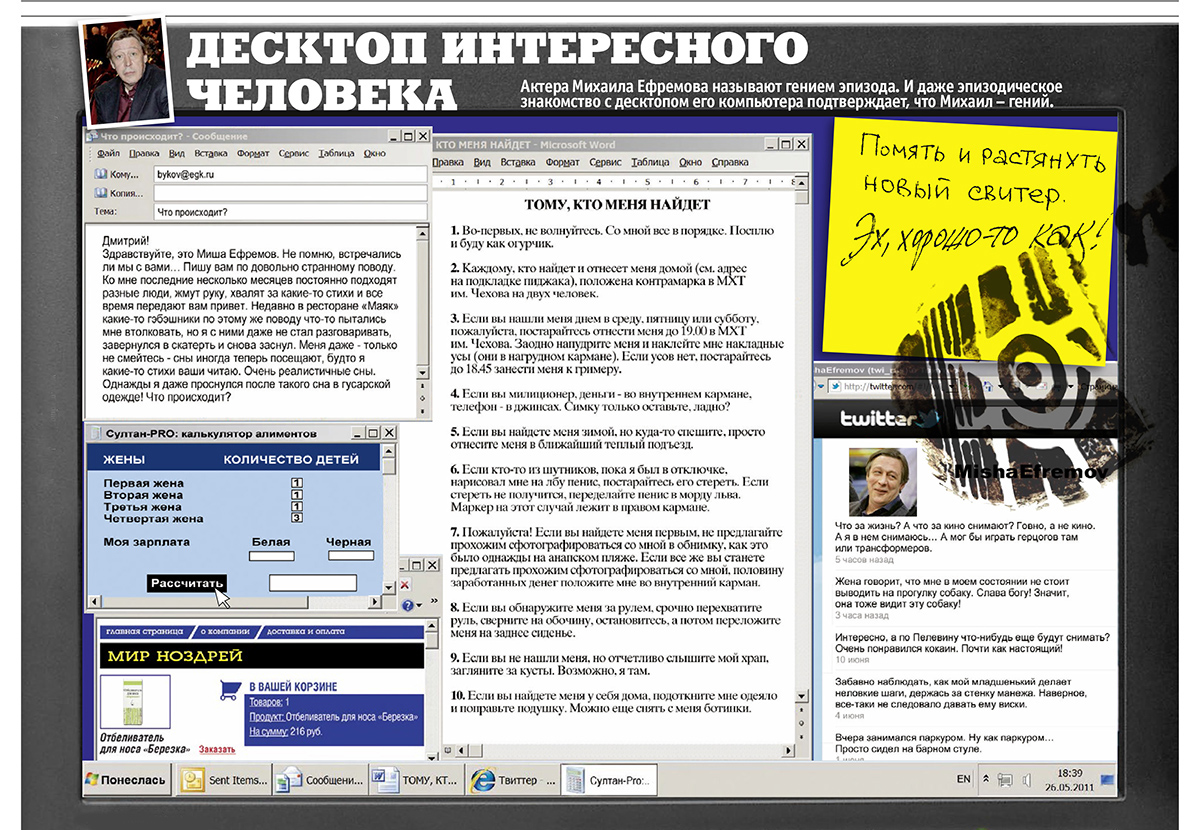Click the Internet Explorer Твиттер taskbar icon
1200x830 pixels.
(x=482, y=780)
